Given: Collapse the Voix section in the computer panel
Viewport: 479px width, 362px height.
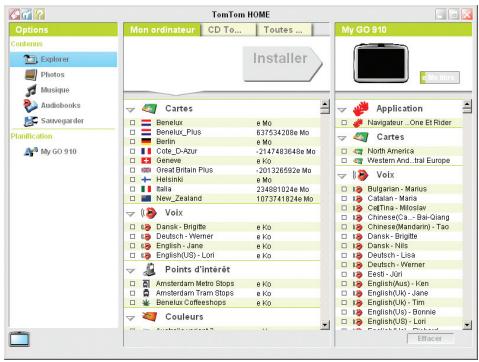Looking at the screenshot, I should [x=131, y=214].
